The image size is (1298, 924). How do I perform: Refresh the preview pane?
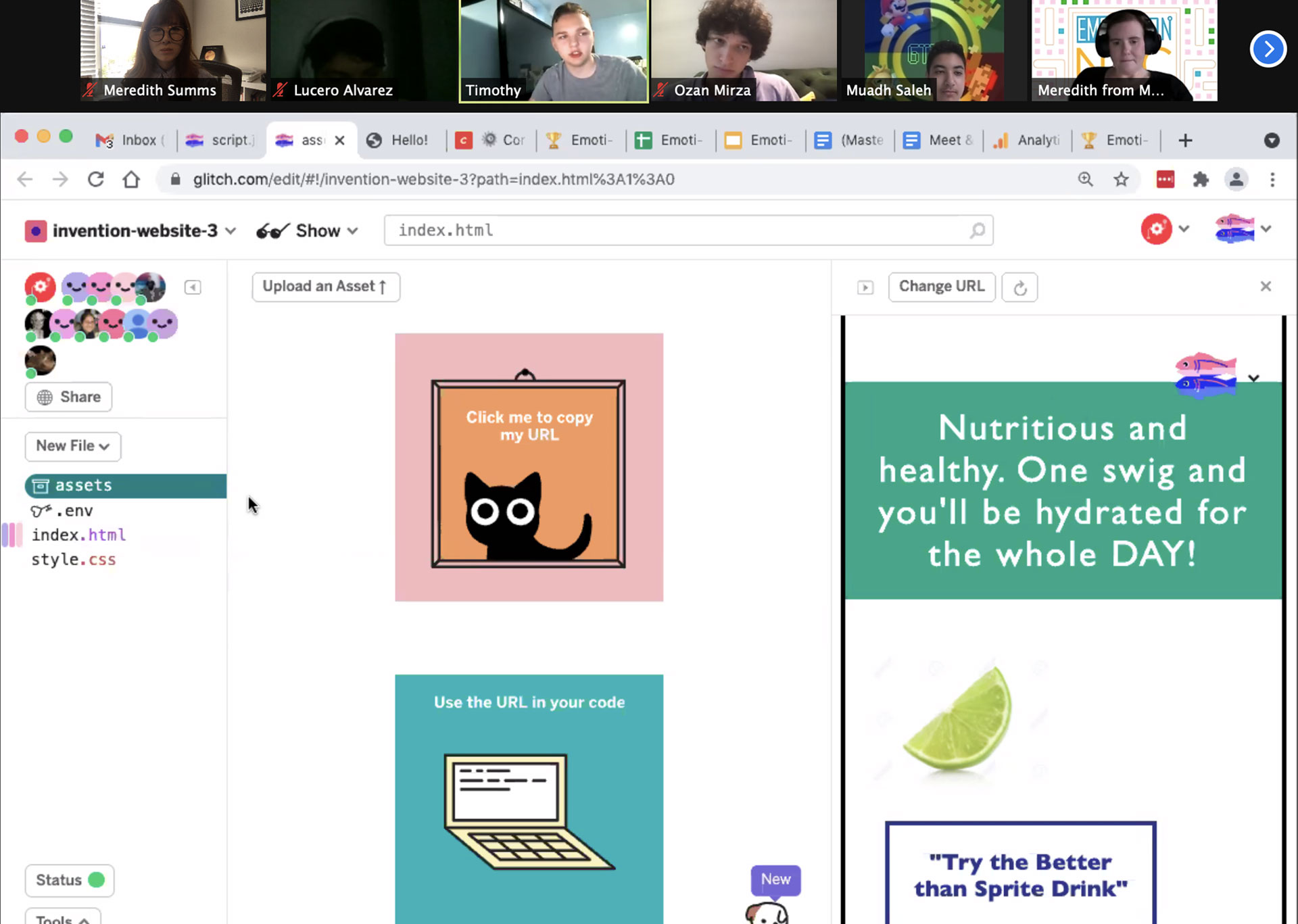1019,287
